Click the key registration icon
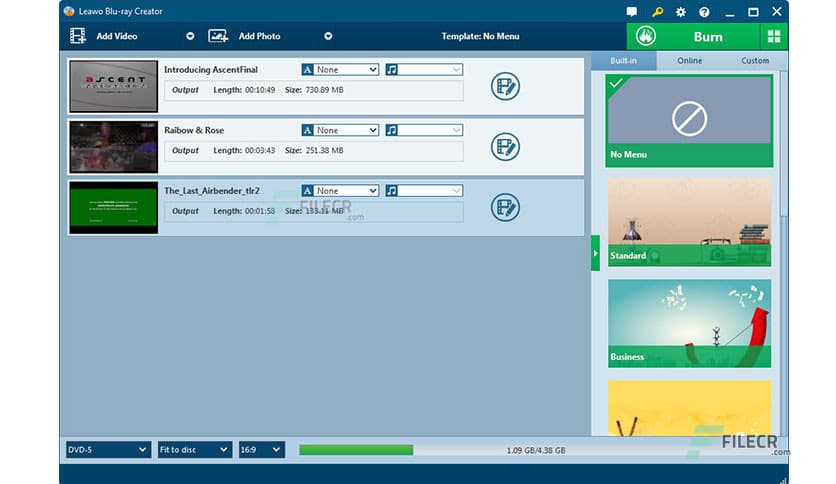The height and width of the screenshot is (484, 836). (x=657, y=11)
